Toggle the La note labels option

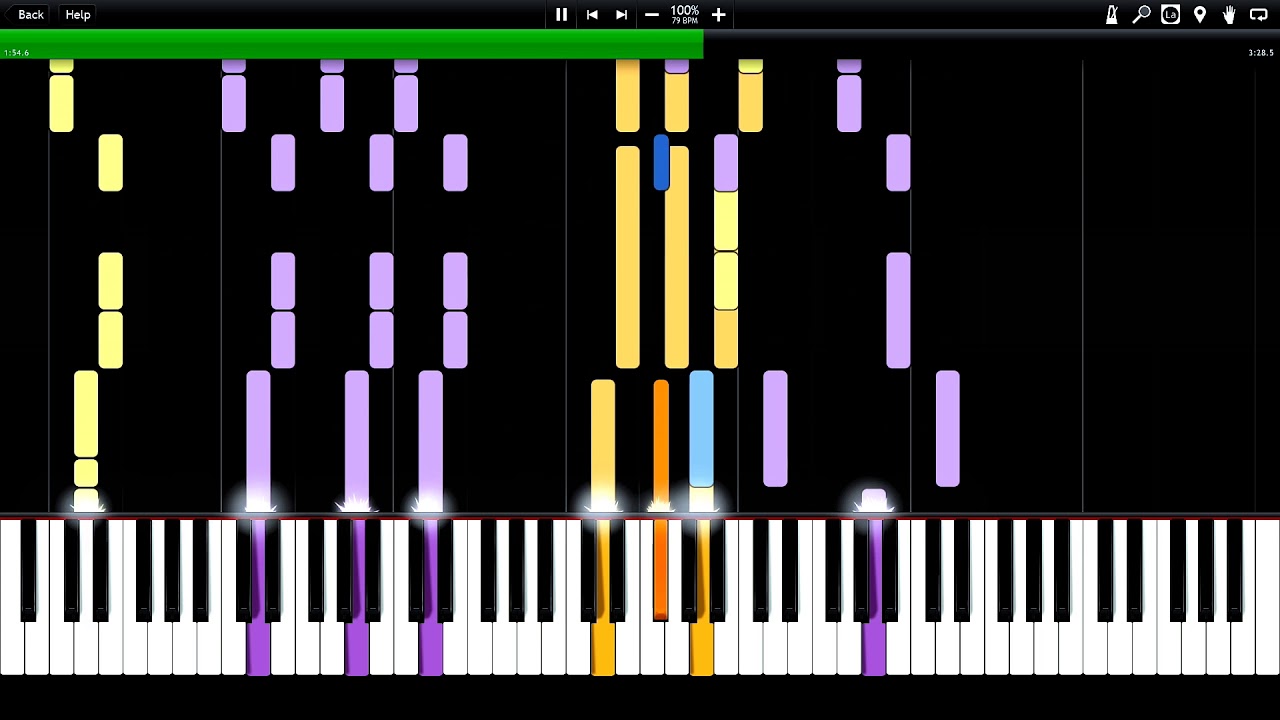[x=1170, y=14]
